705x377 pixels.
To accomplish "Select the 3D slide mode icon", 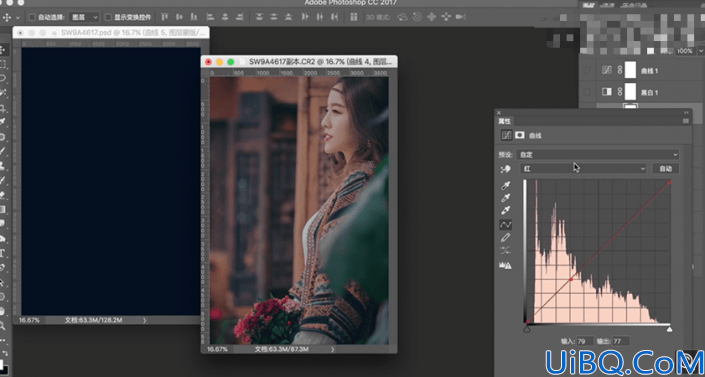I will click(x=446, y=17).
